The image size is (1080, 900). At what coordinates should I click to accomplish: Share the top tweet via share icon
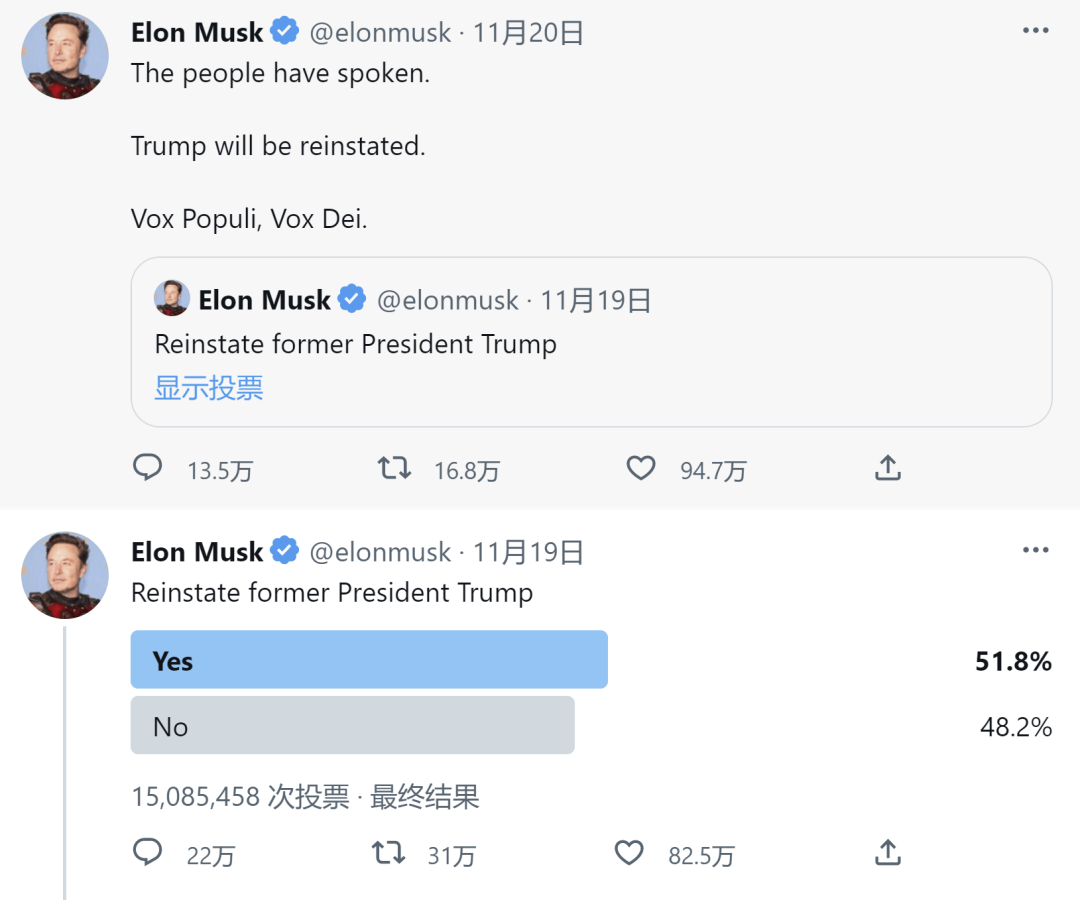pyautogui.click(x=888, y=468)
